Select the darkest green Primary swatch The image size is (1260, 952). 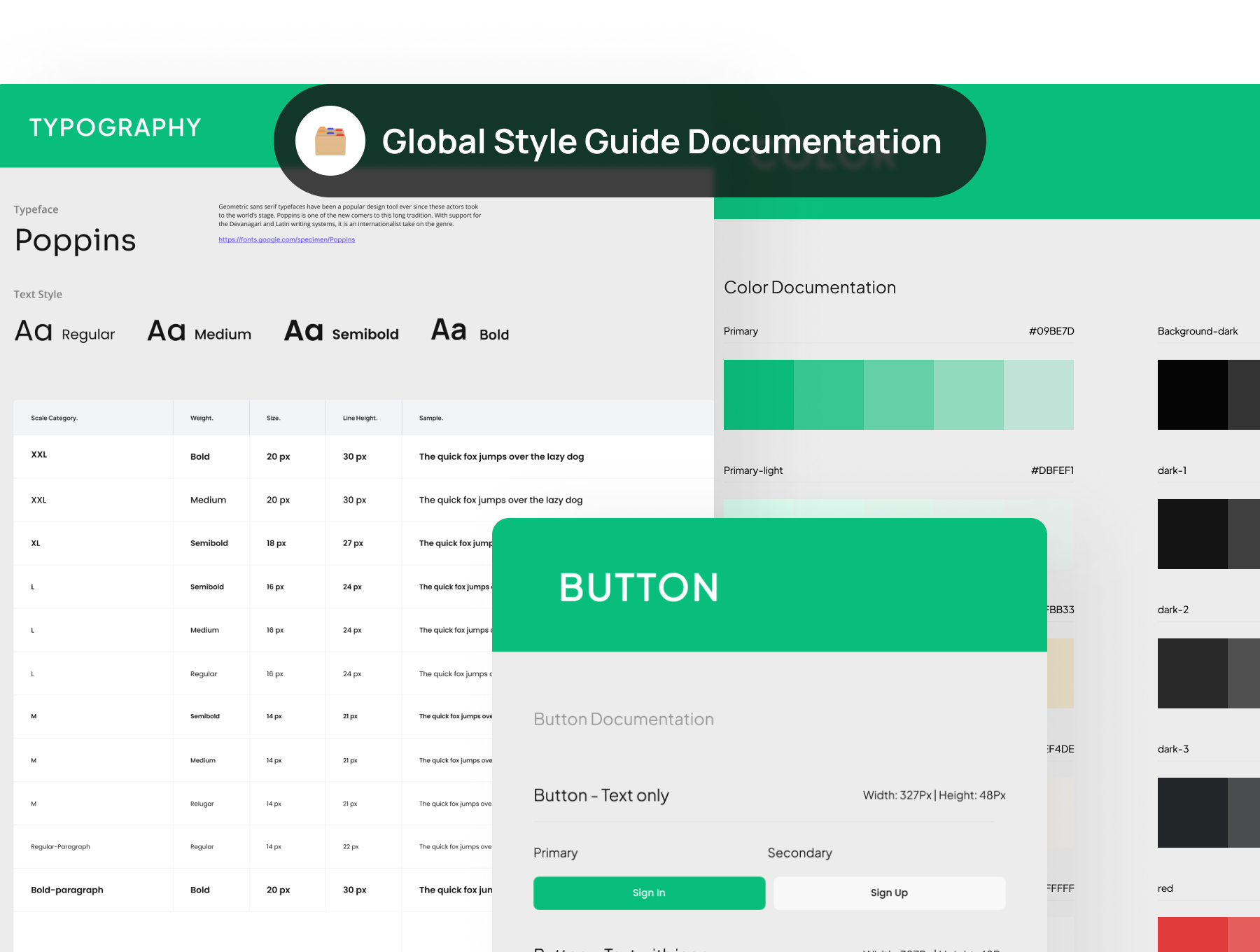(x=758, y=395)
